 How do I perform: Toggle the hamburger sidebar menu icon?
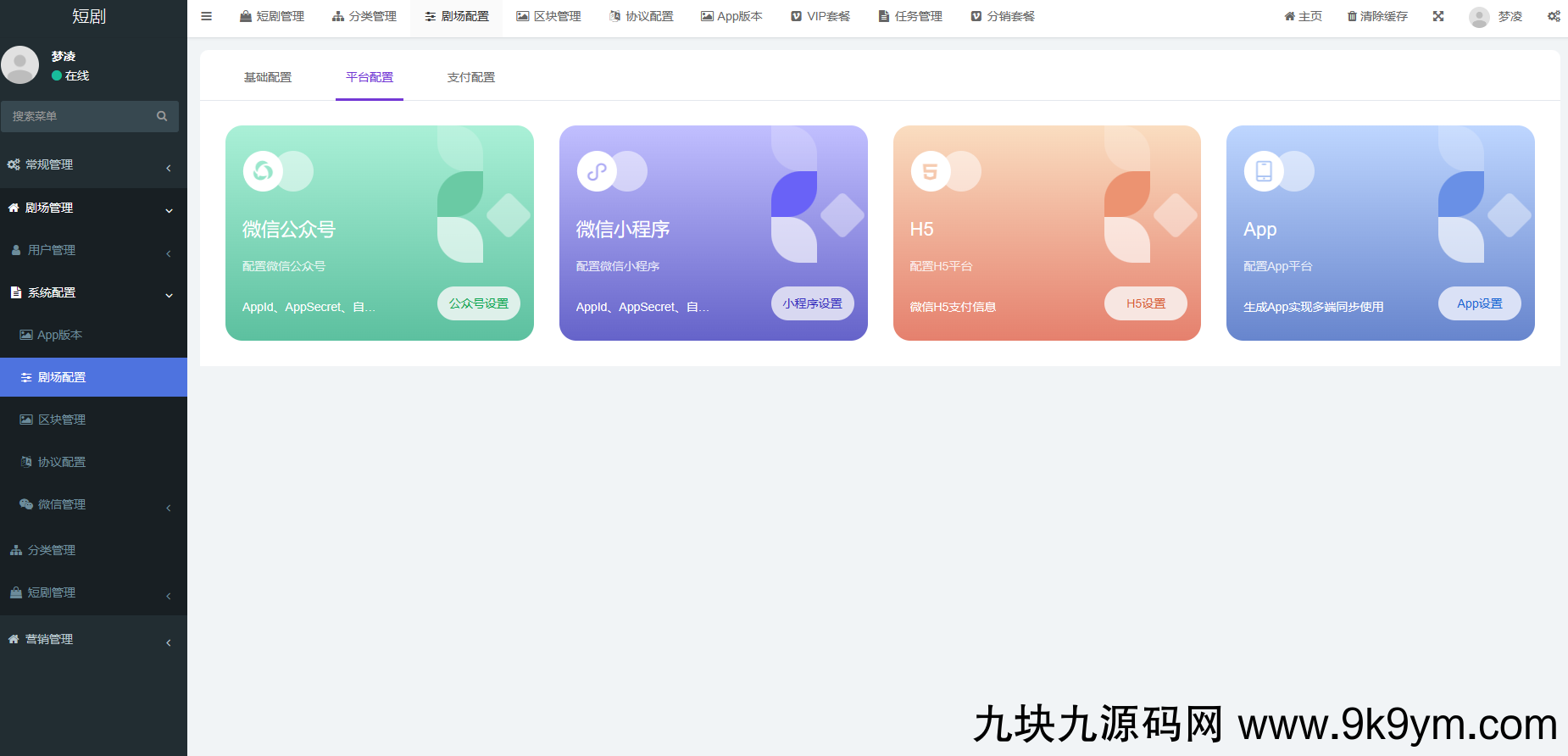206,16
